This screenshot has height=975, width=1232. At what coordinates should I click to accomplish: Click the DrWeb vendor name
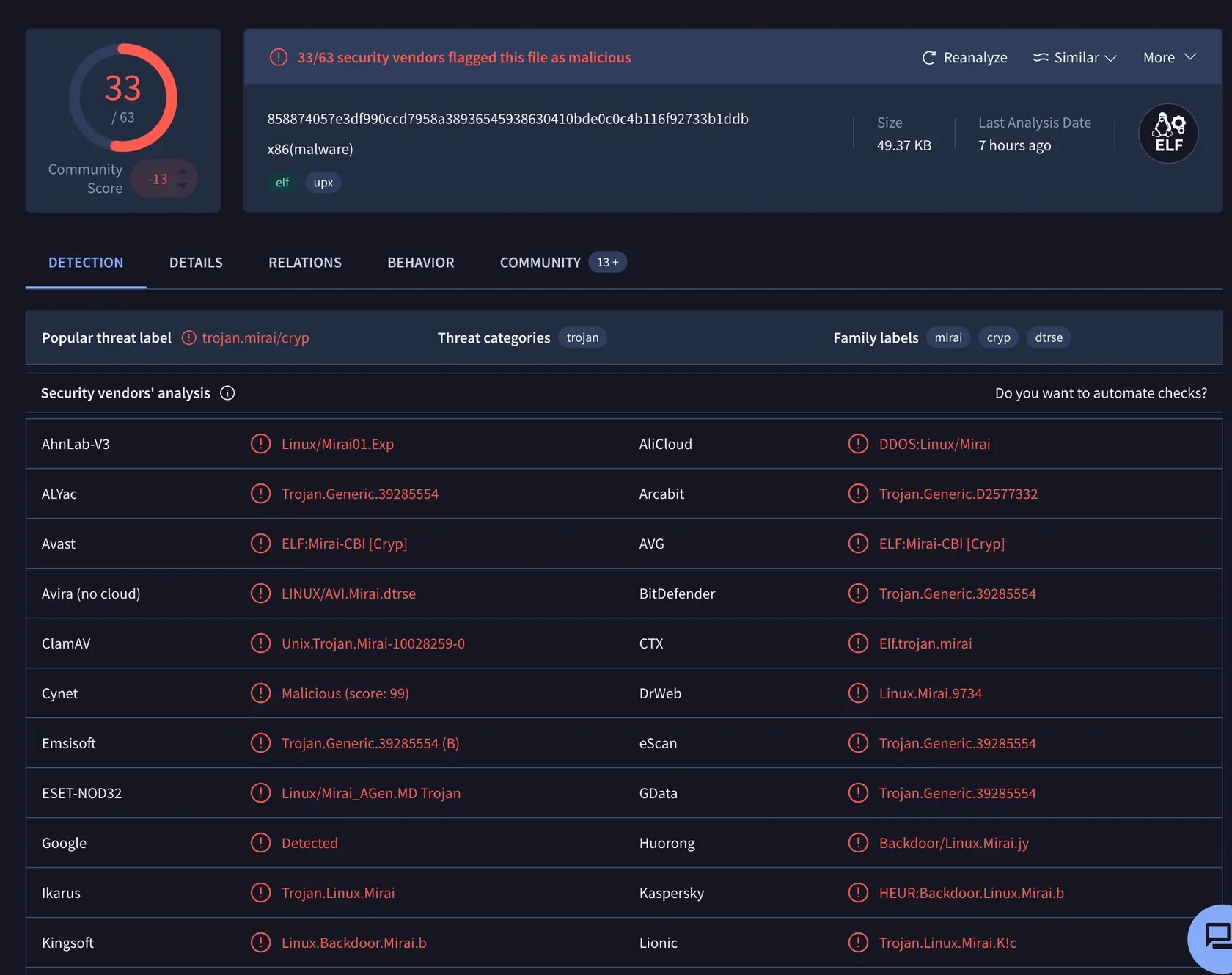(x=660, y=693)
